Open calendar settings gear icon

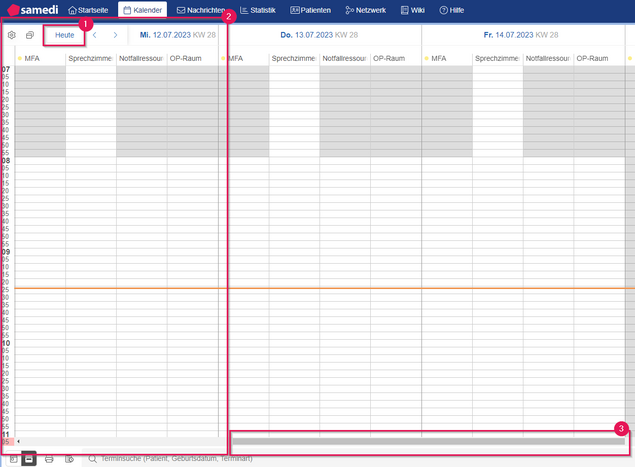click(12, 35)
